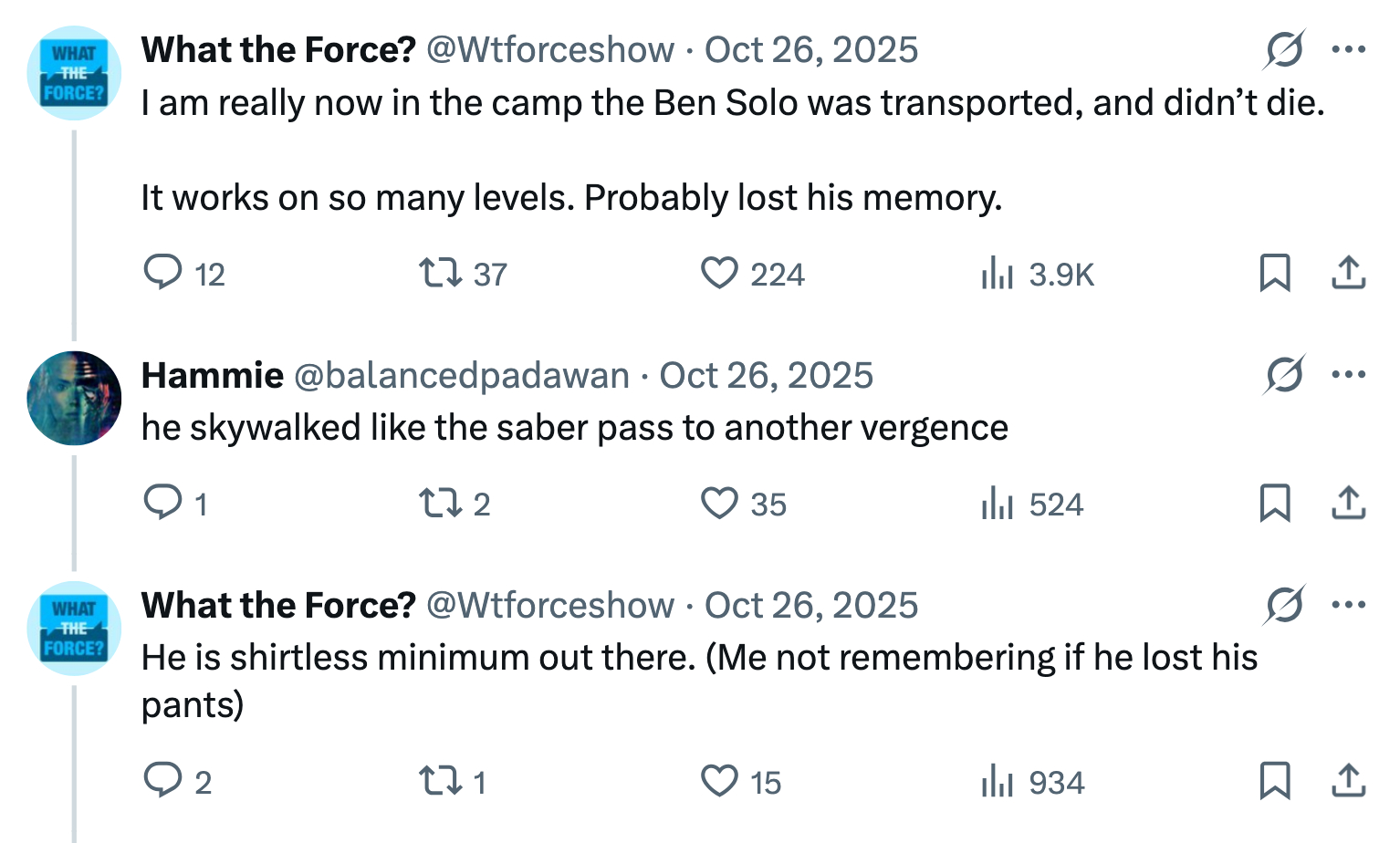Reply to Hammie's saber pass tweet
Viewport: 1400px width, 843px height.
pos(163,503)
